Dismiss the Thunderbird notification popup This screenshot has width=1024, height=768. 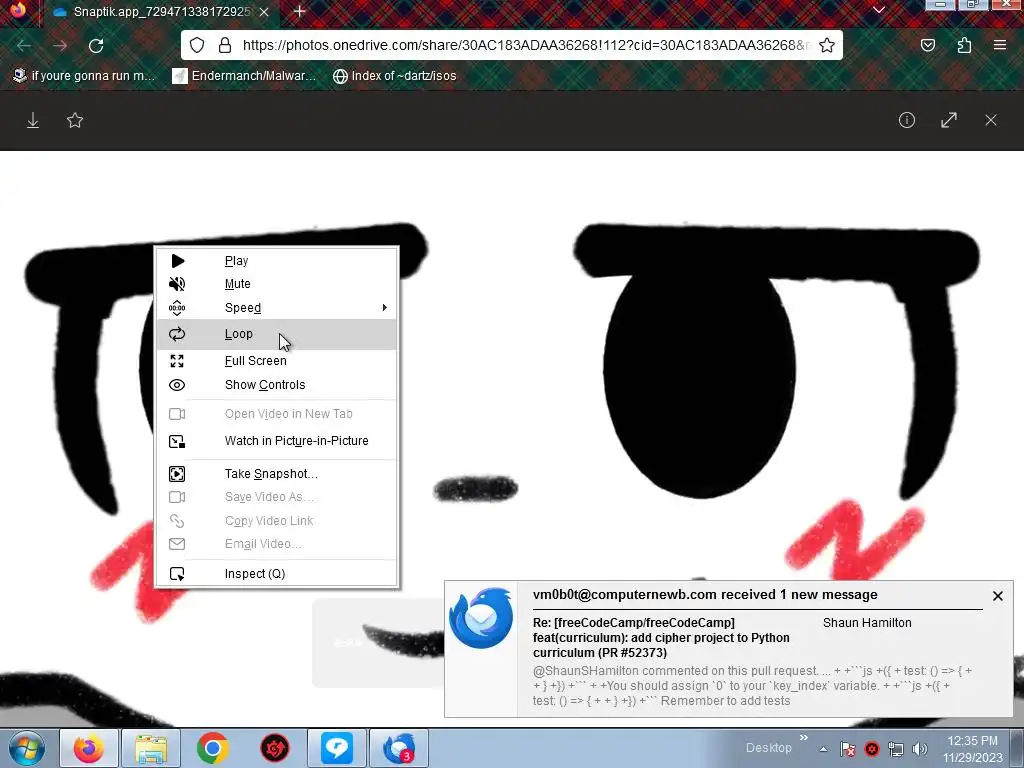point(997,596)
